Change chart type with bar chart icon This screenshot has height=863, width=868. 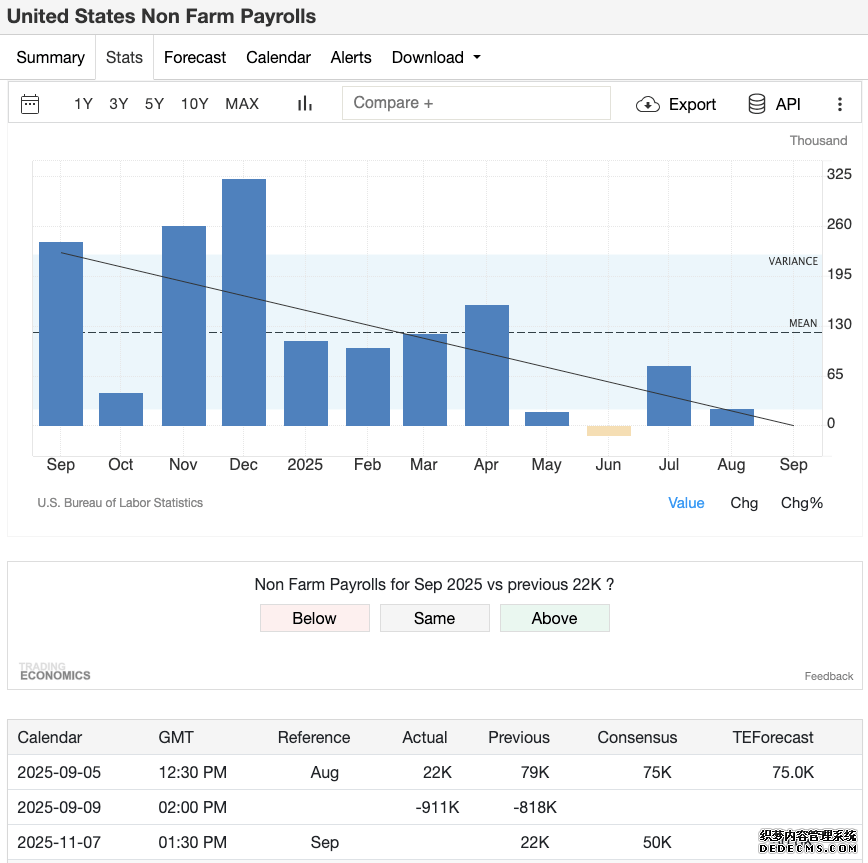pyautogui.click(x=304, y=104)
